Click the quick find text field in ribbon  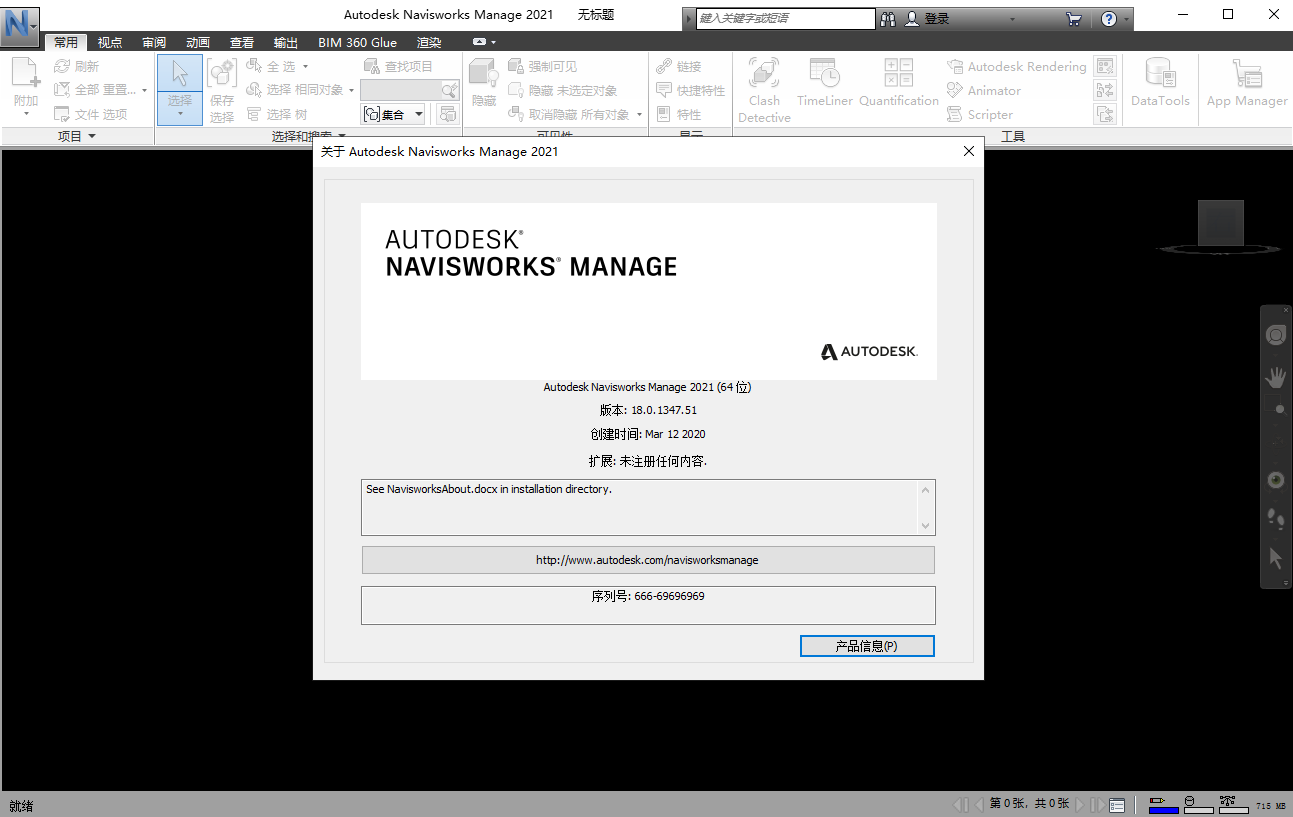point(400,90)
